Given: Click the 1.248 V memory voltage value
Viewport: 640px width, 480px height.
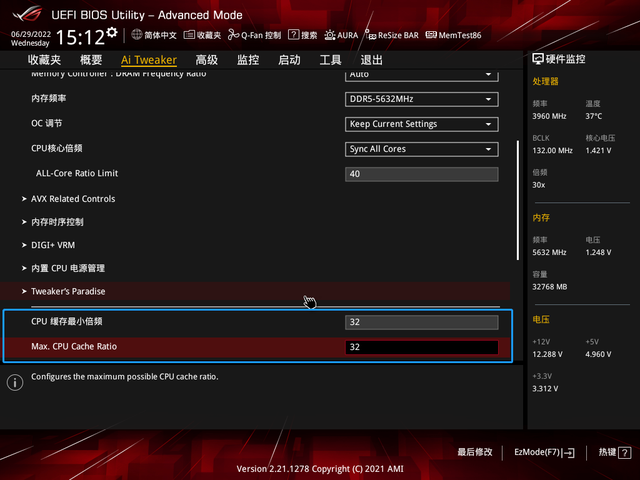Looking at the screenshot, I should click(x=598, y=253).
